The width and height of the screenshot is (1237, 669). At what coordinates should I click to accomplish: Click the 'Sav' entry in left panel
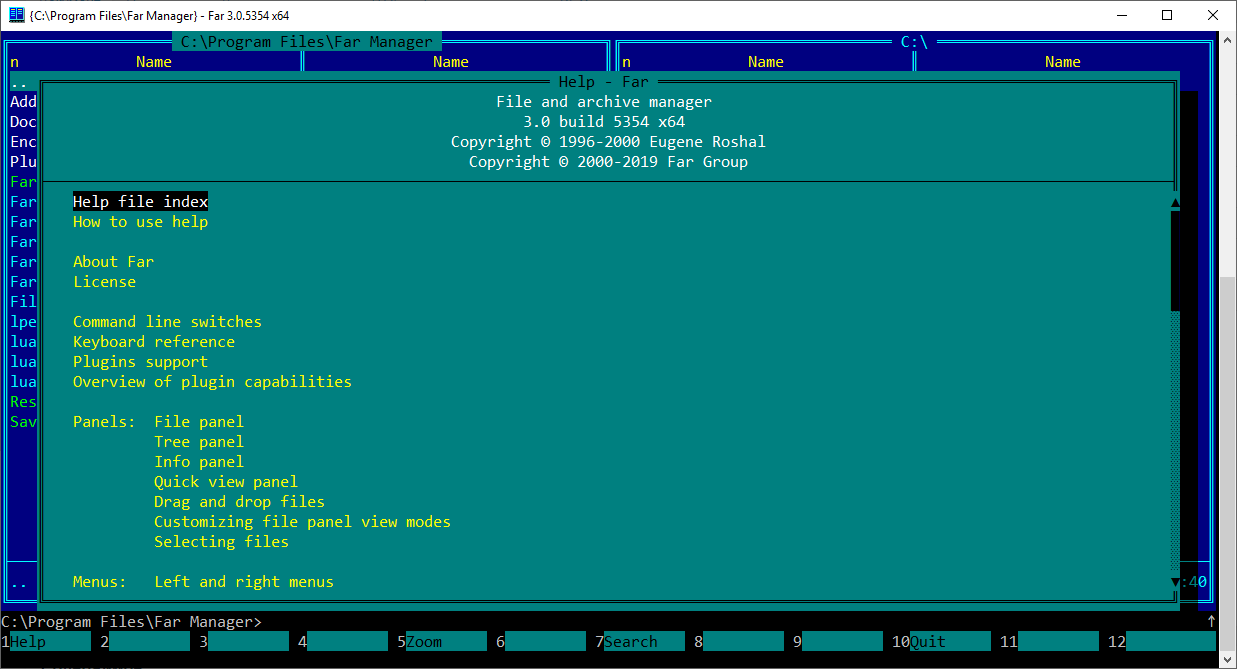23,422
